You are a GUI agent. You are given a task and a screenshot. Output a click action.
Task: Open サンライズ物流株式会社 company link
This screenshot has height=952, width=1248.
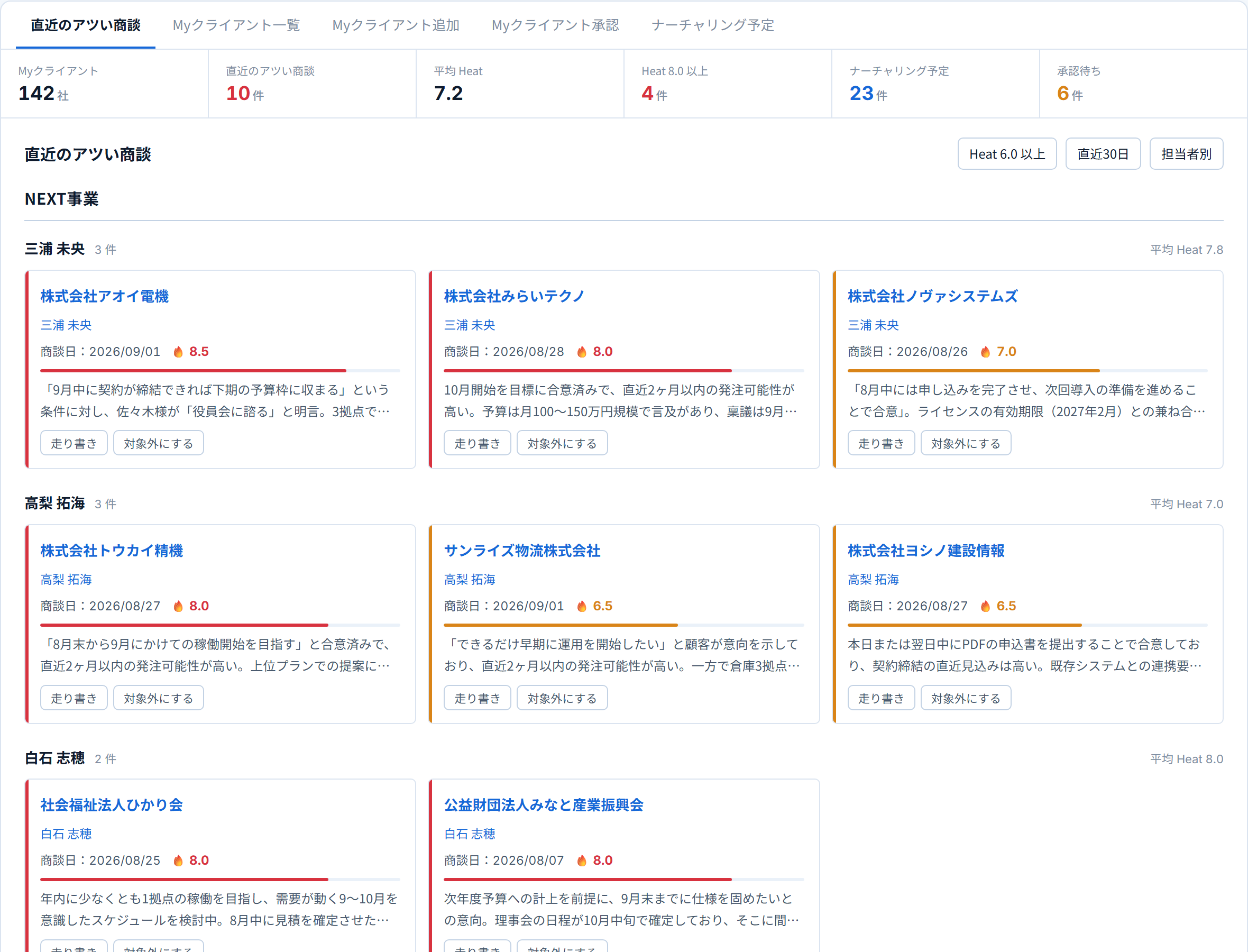522,551
